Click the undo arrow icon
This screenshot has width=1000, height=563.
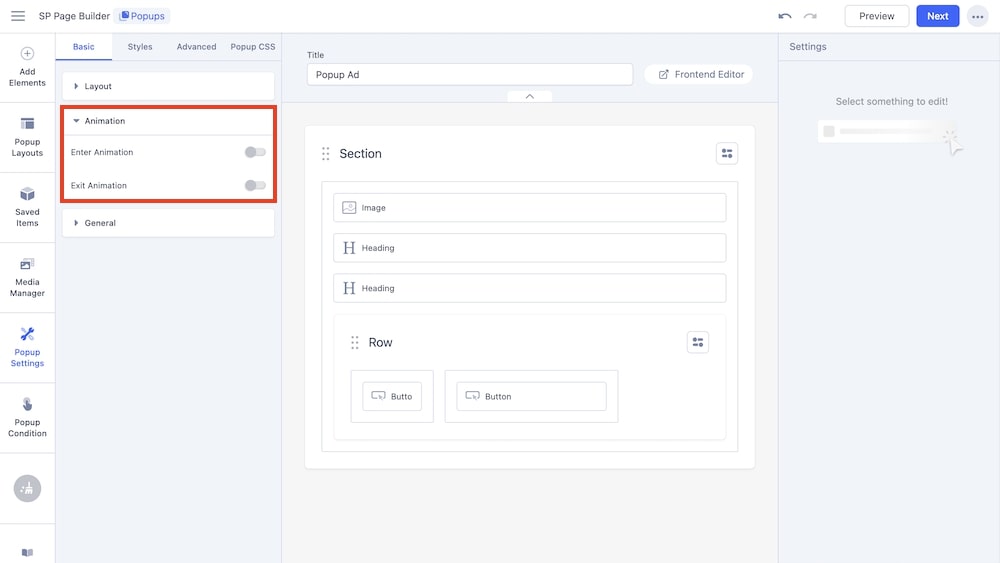[x=785, y=16]
